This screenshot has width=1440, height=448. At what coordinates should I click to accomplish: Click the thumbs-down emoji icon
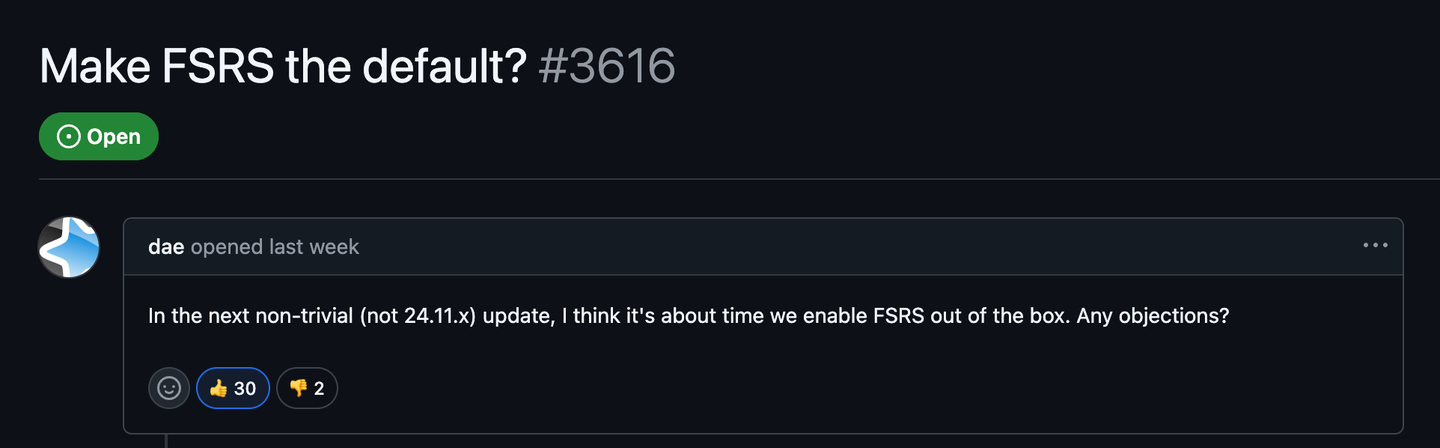coord(297,388)
